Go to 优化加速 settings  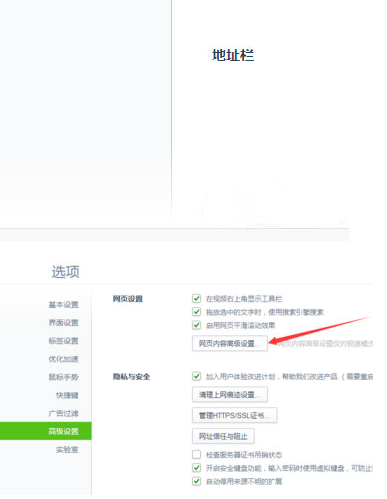[x=63, y=359]
